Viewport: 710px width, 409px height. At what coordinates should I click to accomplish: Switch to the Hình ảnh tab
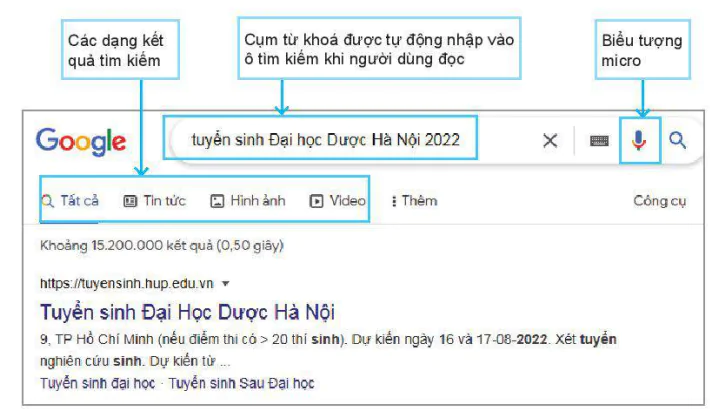click(248, 201)
